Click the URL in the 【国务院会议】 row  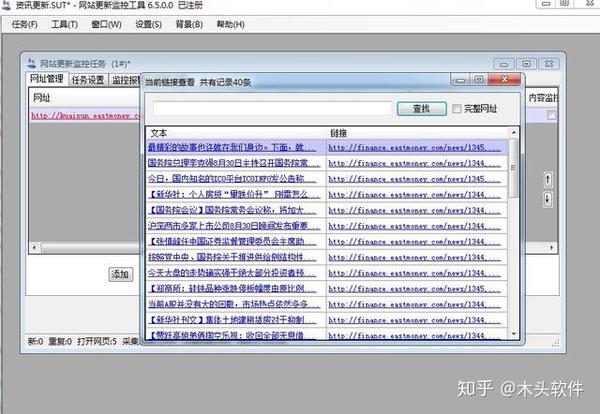click(x=414, y=210)
